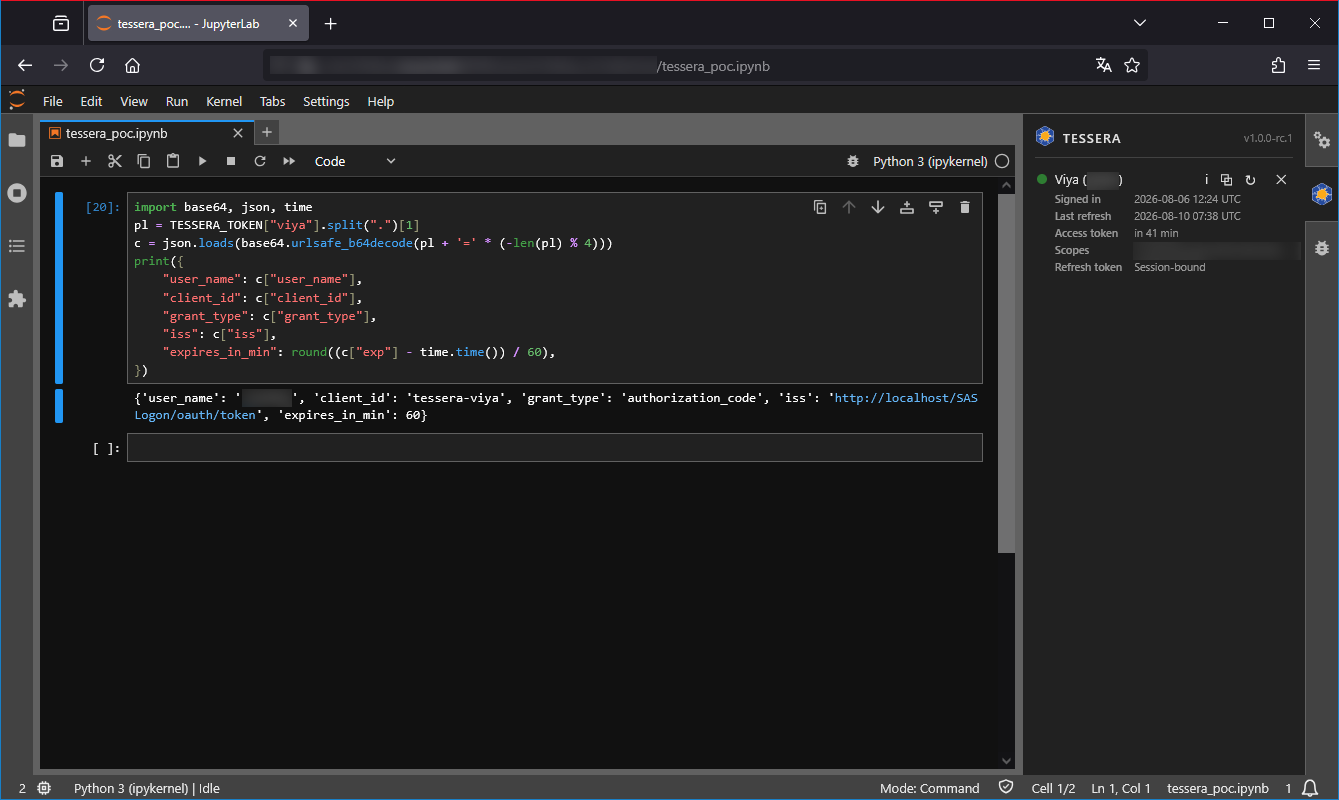Open the Edit menu
The height and width of the screenshot is (800, 1339).
91,101
